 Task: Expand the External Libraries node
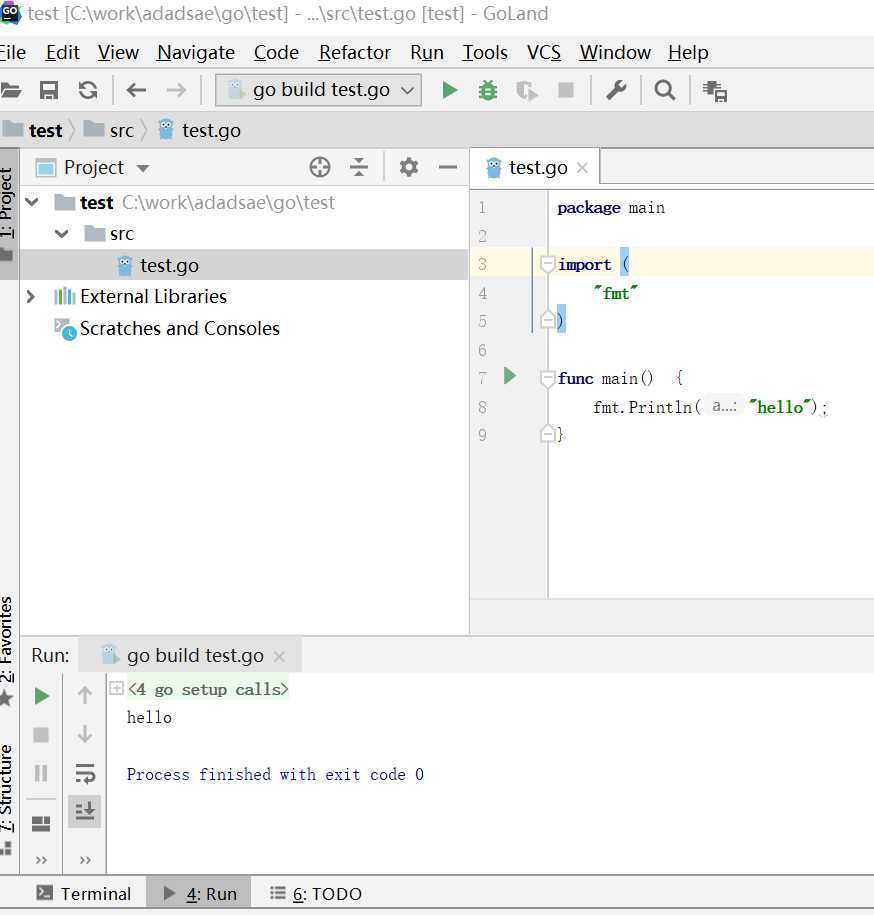[x=31, y=296]
